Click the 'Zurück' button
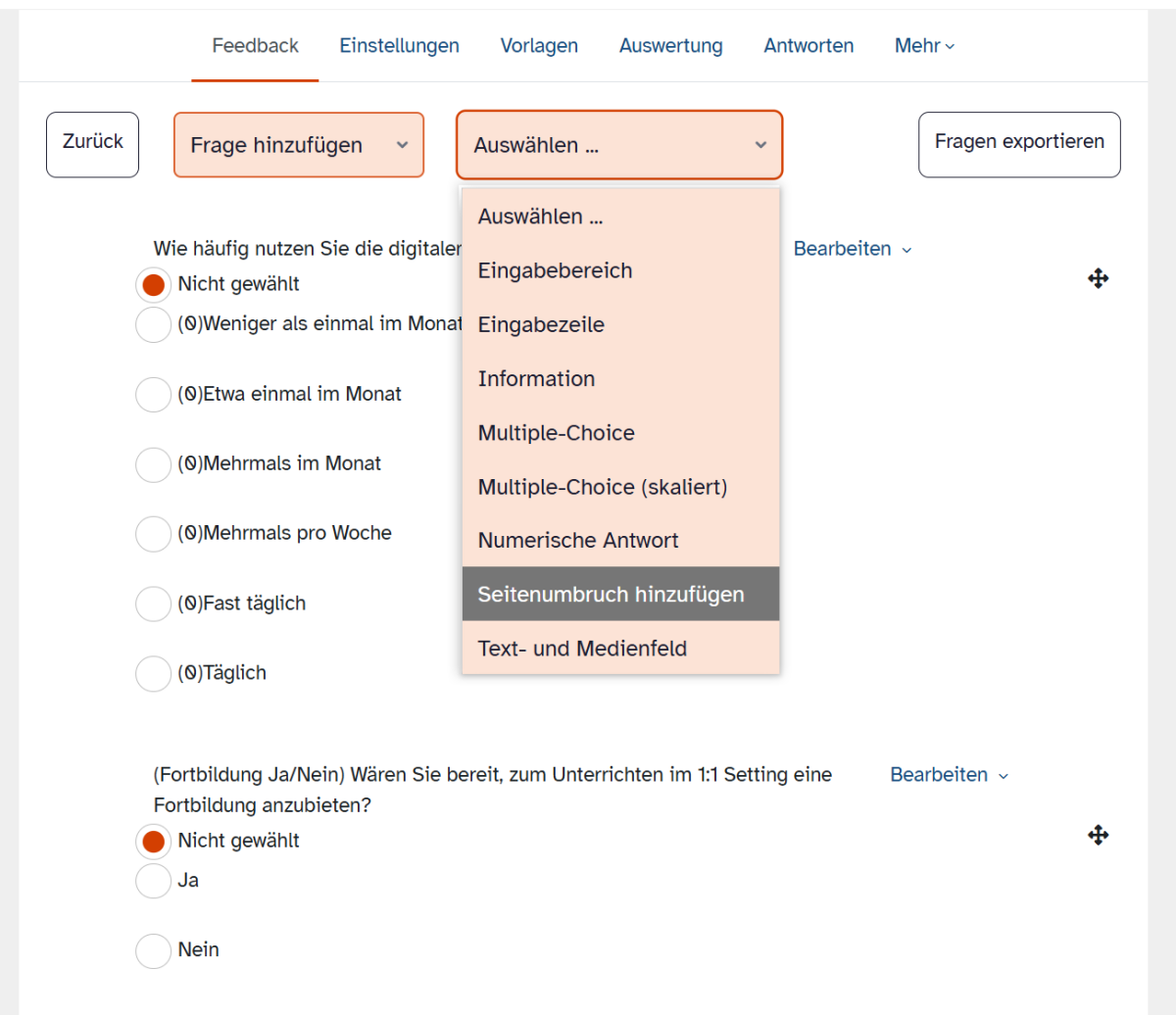The width and height of the screenshot is (1176, 1015). 92,143
